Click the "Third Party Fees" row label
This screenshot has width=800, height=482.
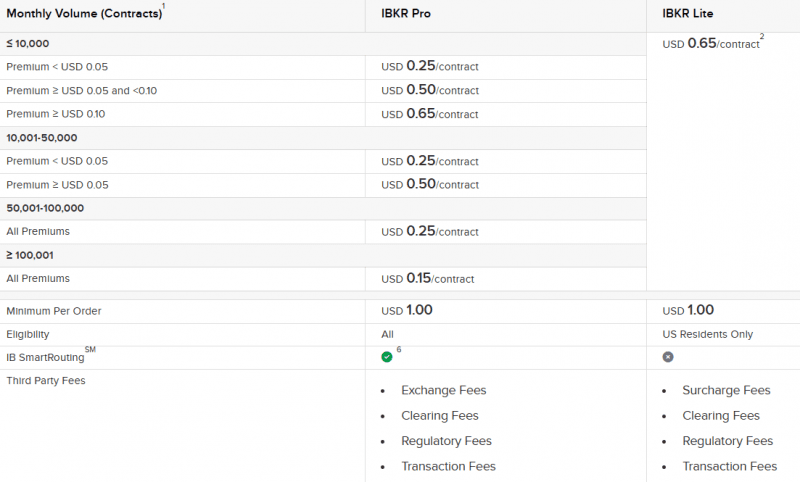pos(45,381)
